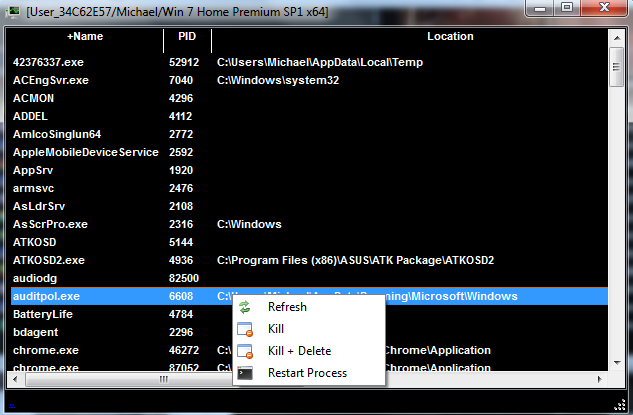This screenshot has width=633, height=415.
Task: Select the BatteryLife process
Action: point(43,314)
